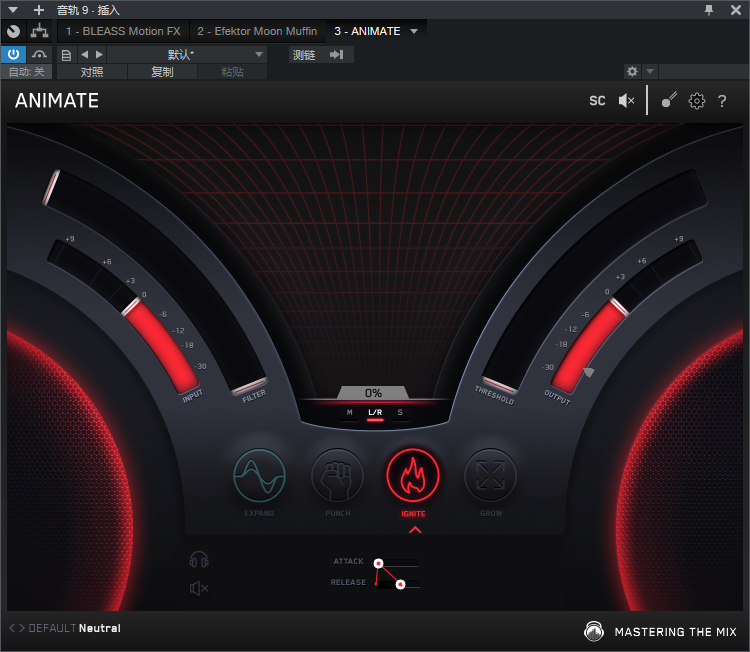Add insert with plus icon

(x=39, y=10)
